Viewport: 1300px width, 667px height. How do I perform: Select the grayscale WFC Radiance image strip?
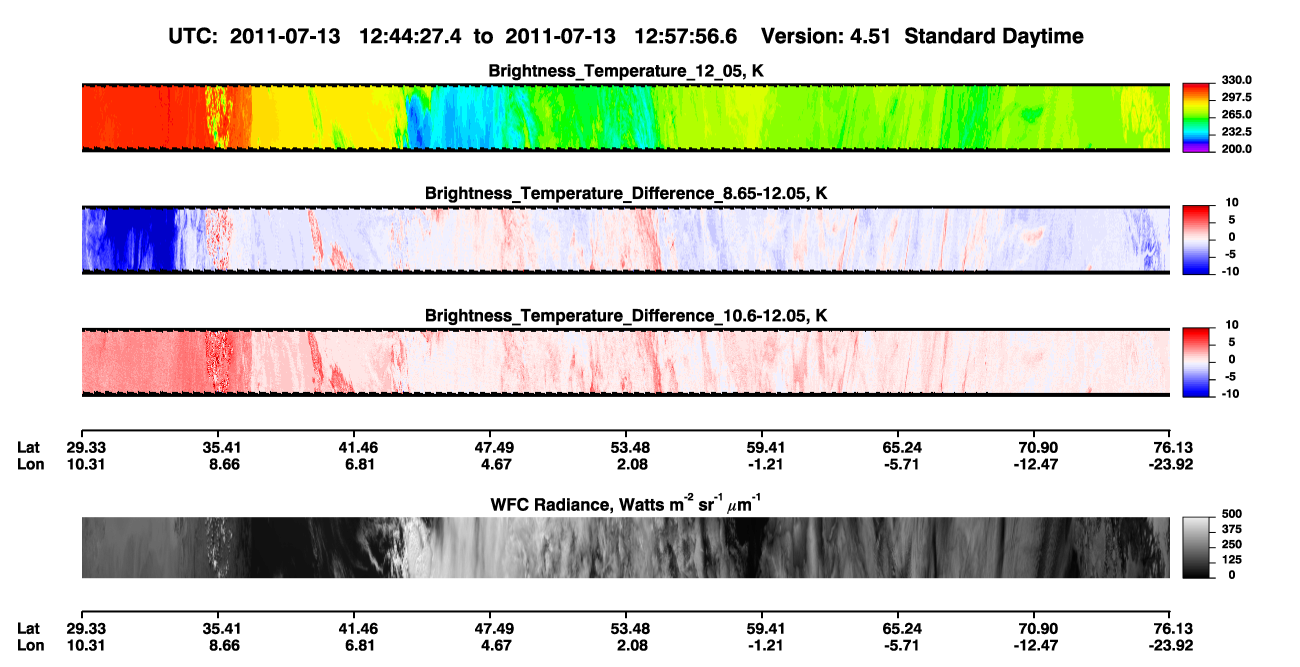(626, 547)
